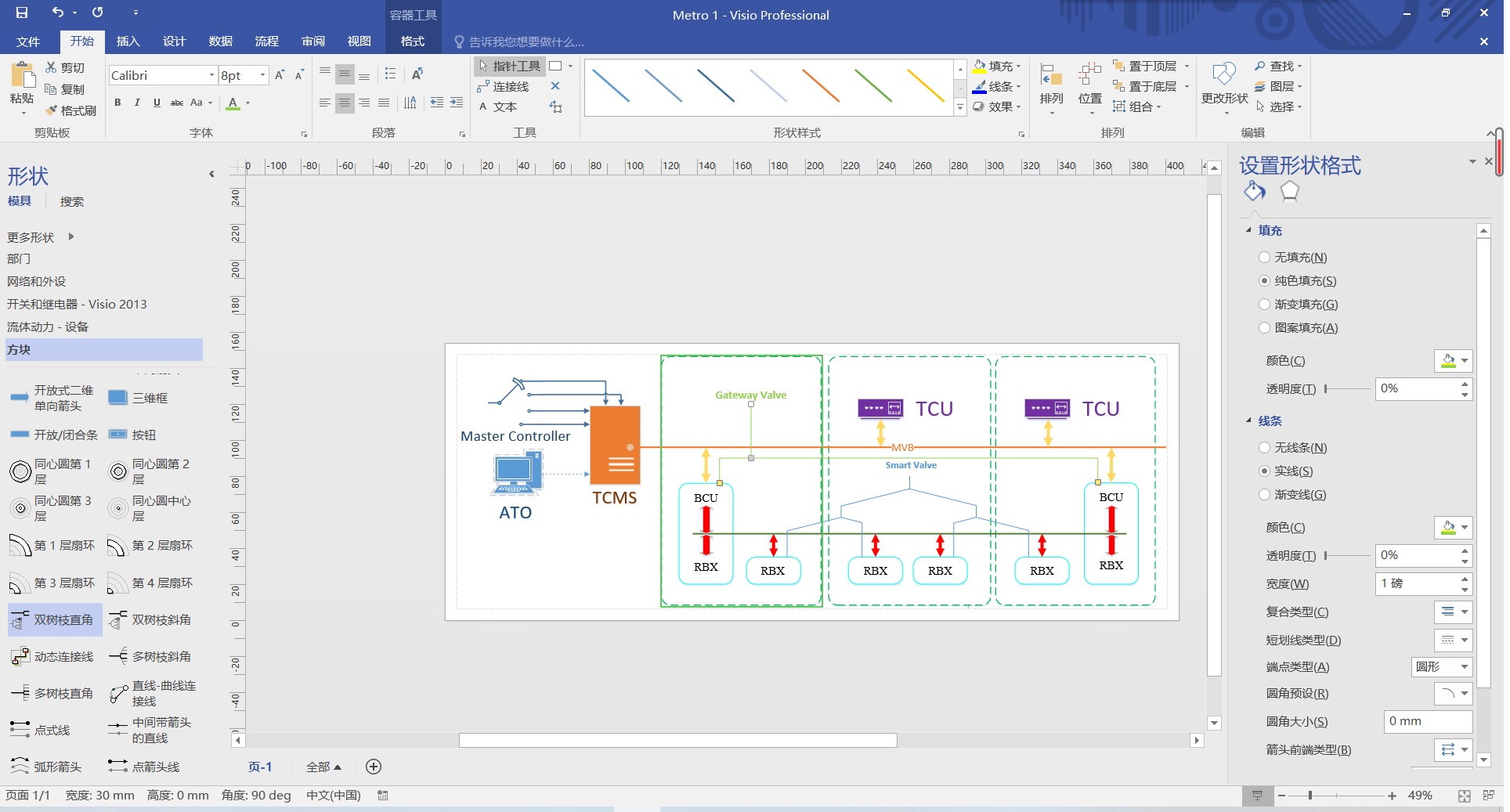Viewport: 1510px width, 812px height.
Task: Open the Fill & Line bucket tab in format pane
Action: (1254, 191)
